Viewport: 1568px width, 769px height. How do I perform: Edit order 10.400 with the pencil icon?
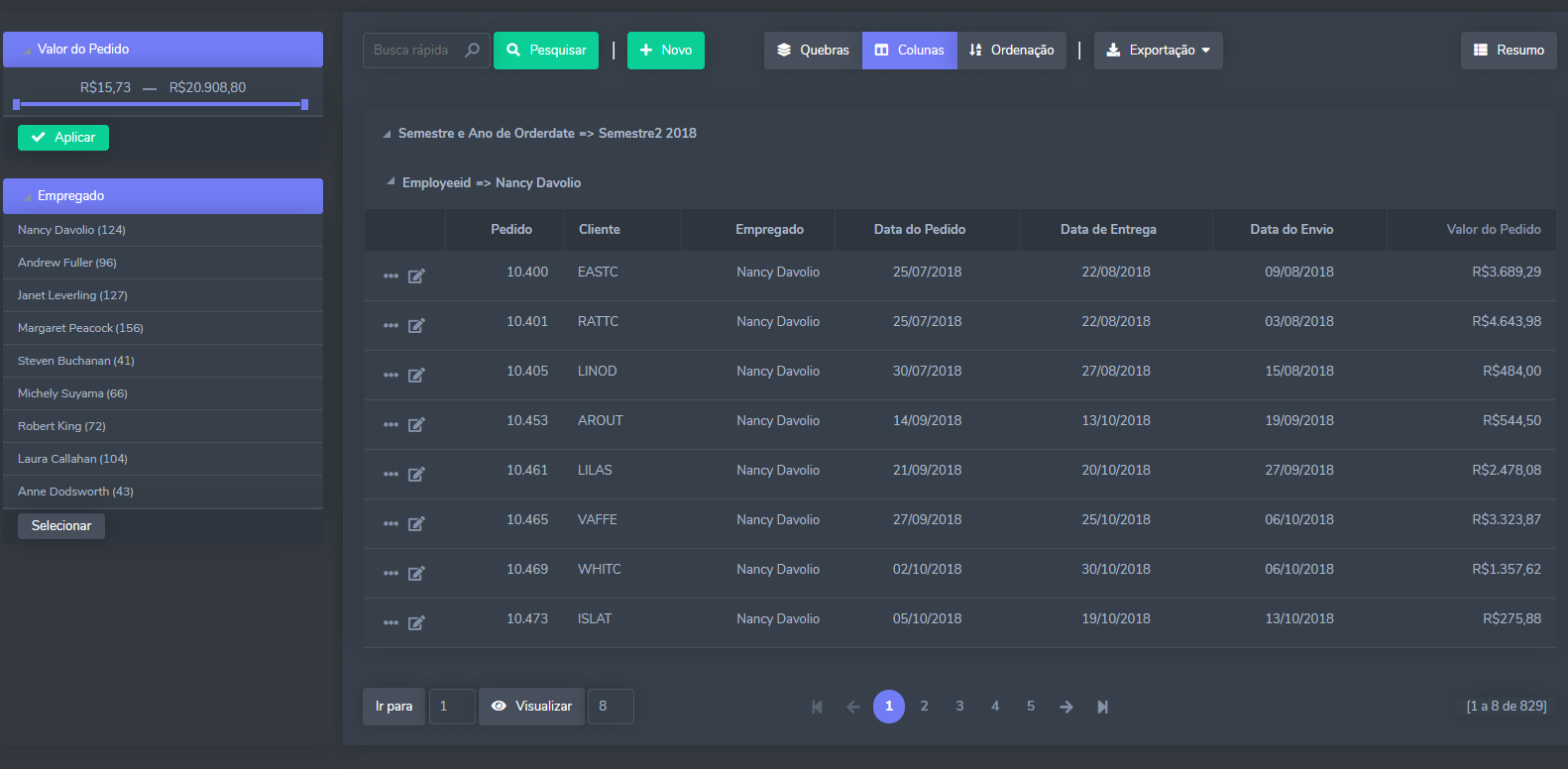coord(416,275)
